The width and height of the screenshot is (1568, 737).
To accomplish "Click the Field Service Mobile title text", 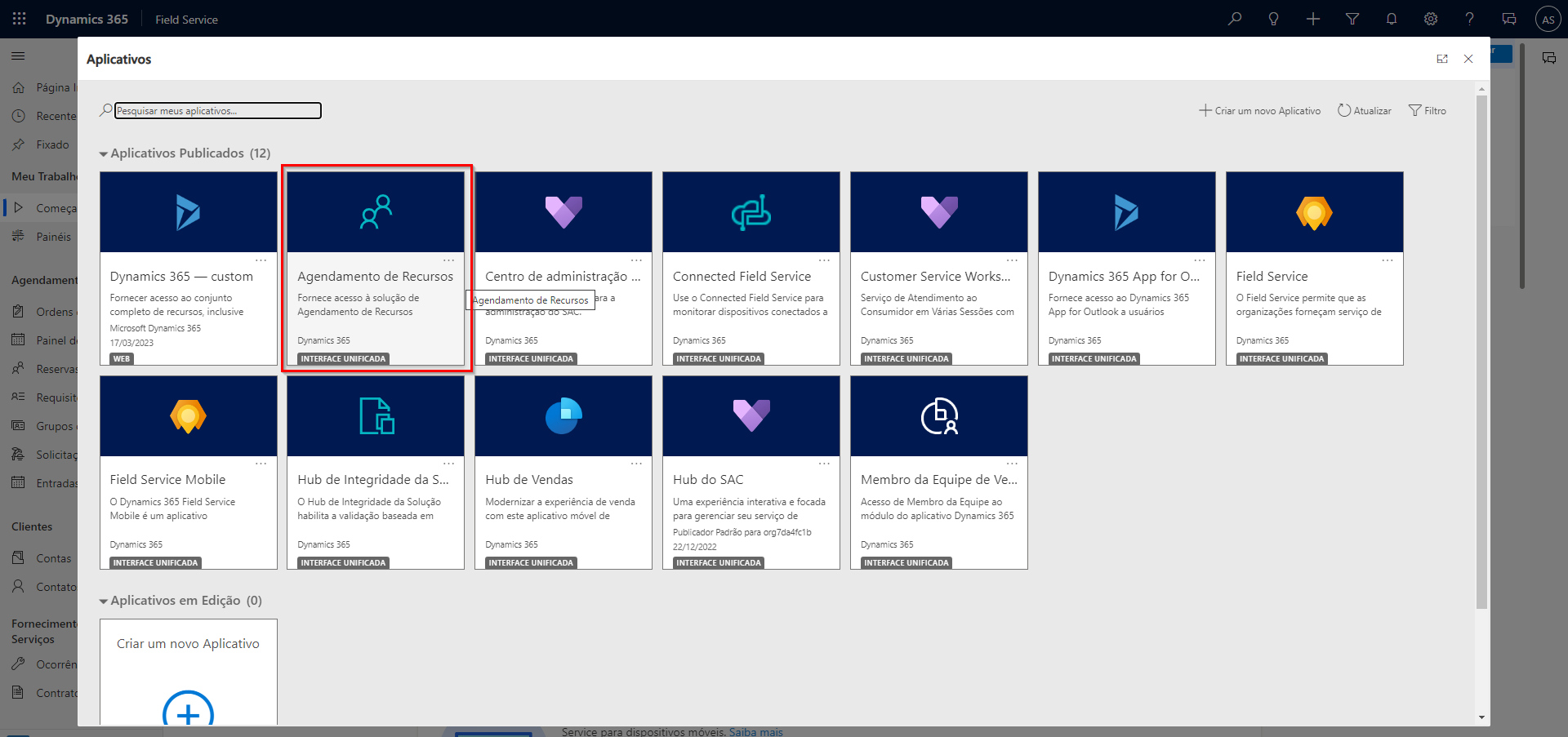I will (x=167, y=480).
